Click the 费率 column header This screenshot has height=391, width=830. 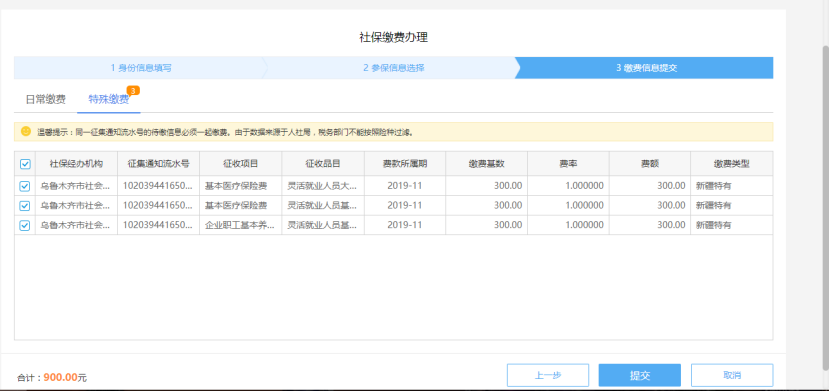[568, 163]
